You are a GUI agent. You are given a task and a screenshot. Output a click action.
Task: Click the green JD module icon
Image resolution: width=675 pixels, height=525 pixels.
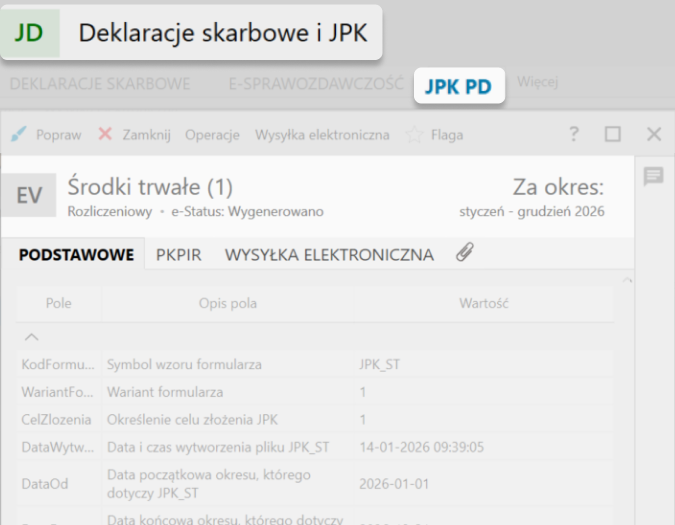click(x=30, y=33)
